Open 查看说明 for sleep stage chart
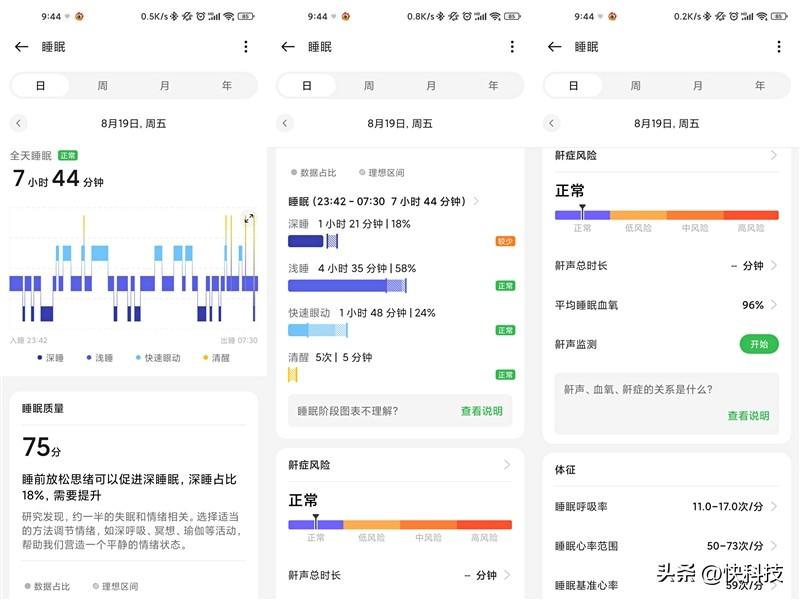 click(x=481, y=411)
